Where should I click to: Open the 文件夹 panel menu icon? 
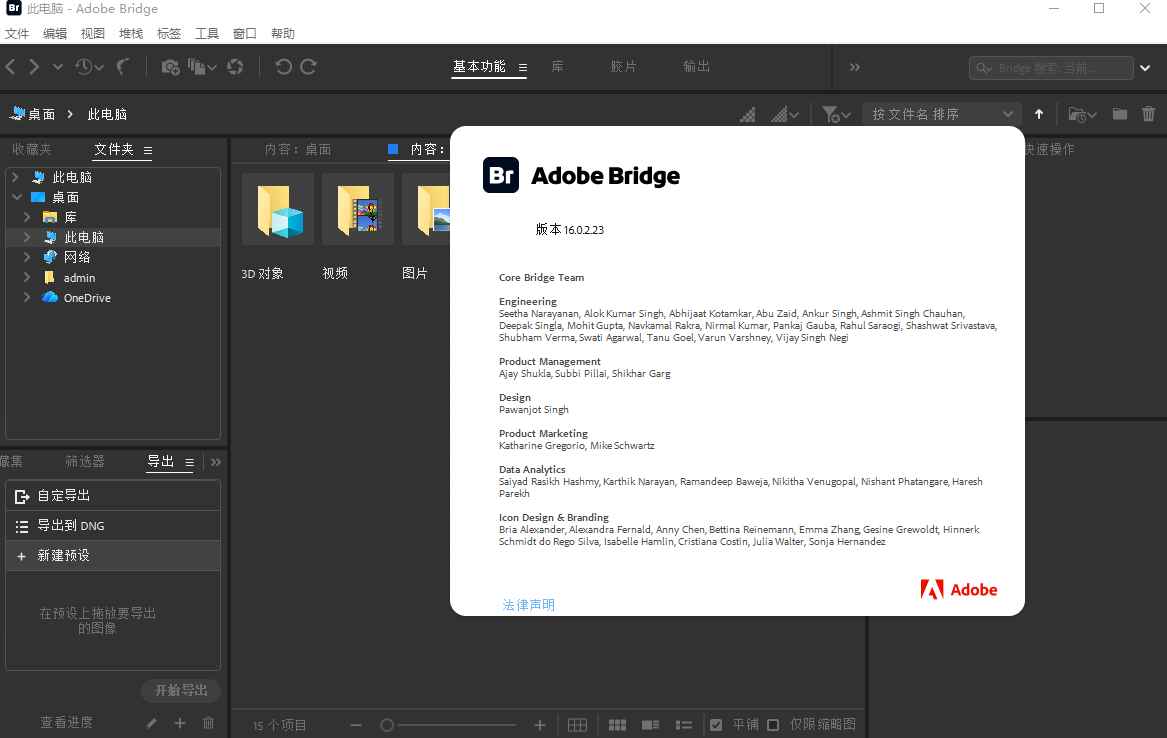click(x=147, y=150)
